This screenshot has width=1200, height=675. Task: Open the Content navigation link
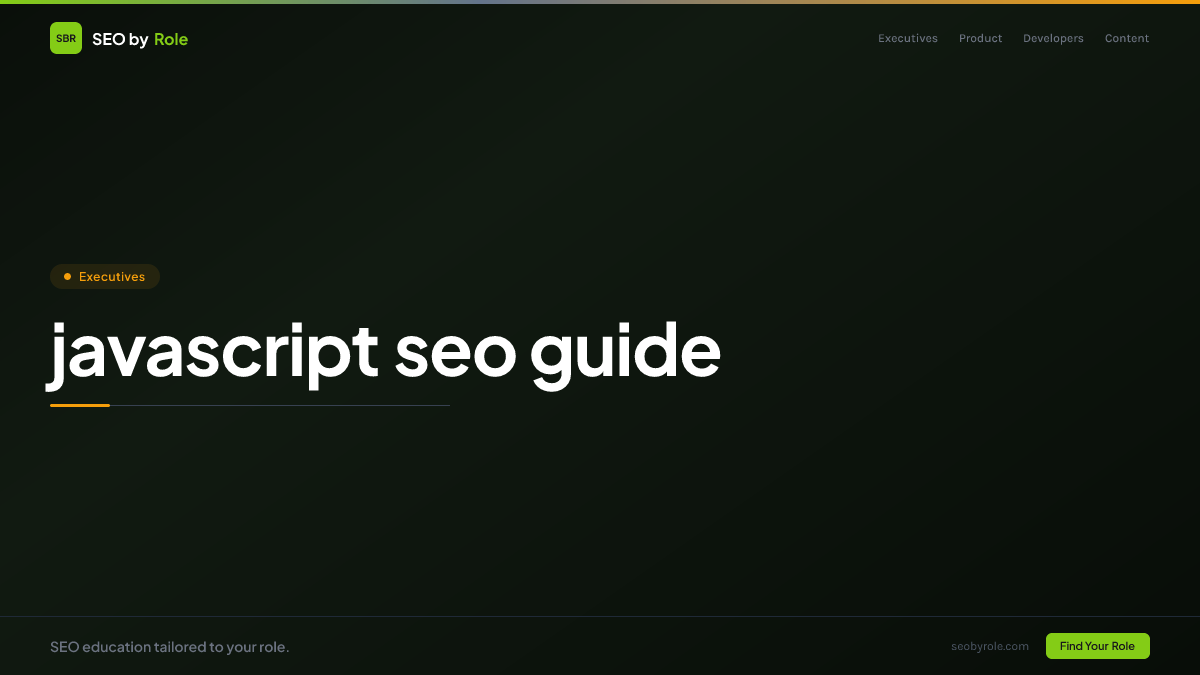(x=1126, y=38)
